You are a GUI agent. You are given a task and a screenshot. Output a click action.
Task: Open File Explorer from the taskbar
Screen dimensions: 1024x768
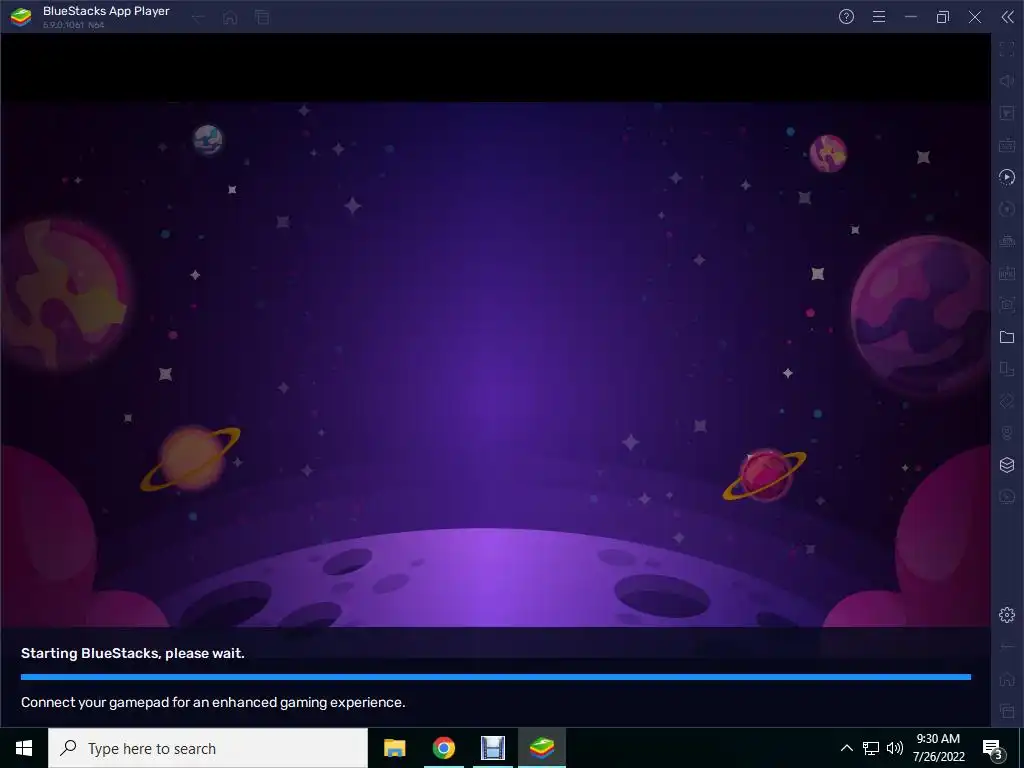click(394, 748)
